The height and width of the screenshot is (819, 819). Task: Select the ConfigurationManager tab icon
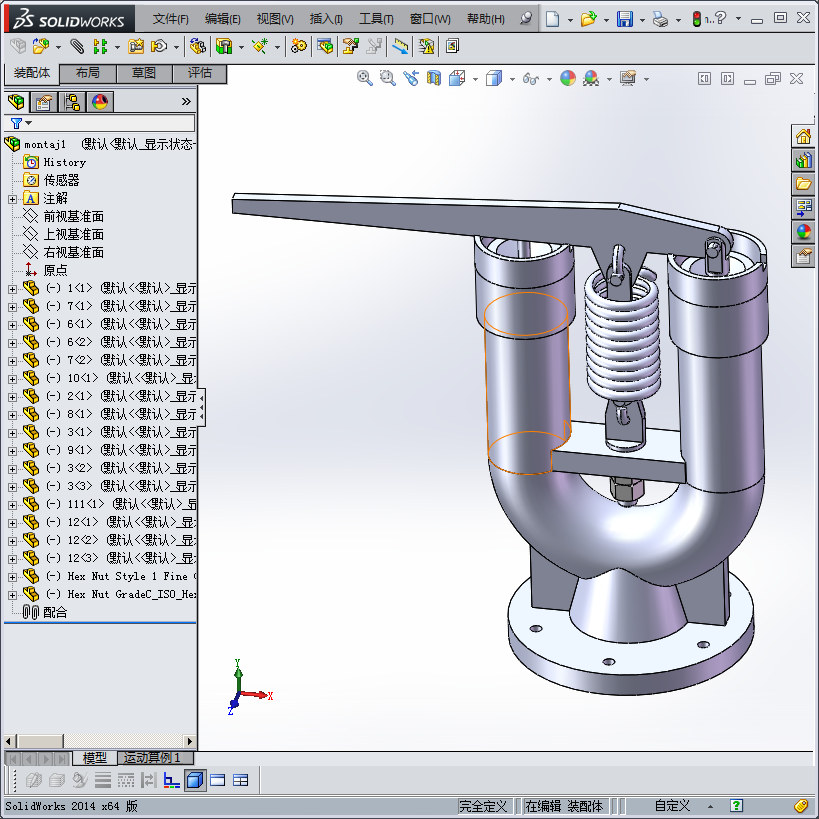click(72, 102)
